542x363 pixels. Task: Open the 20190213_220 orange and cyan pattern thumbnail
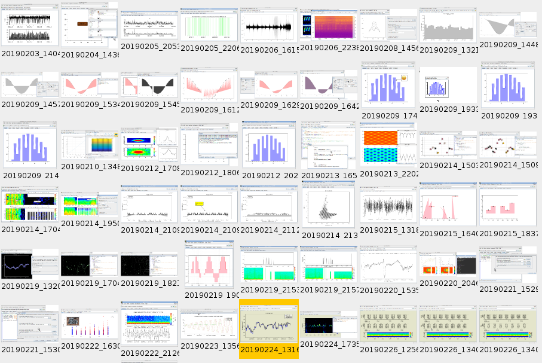click(x=389, y=145)
